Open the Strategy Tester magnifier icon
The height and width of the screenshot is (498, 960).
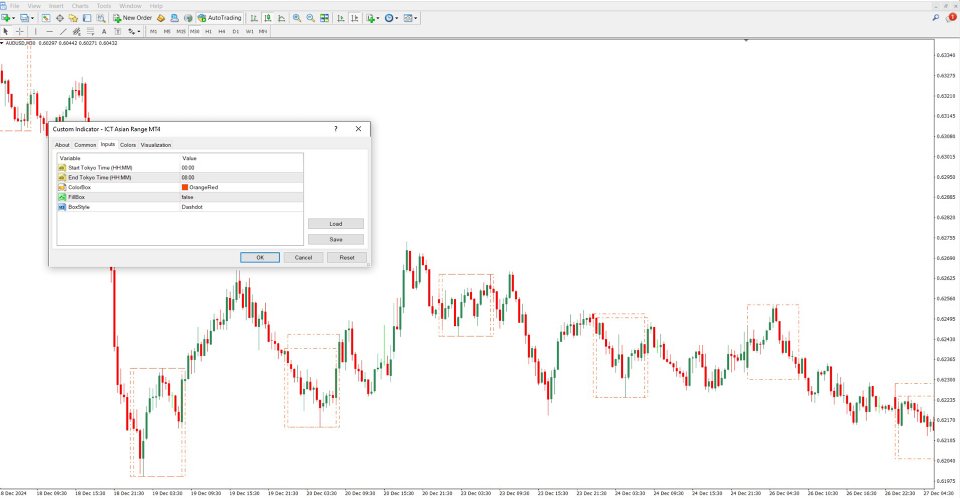(101, 18)
